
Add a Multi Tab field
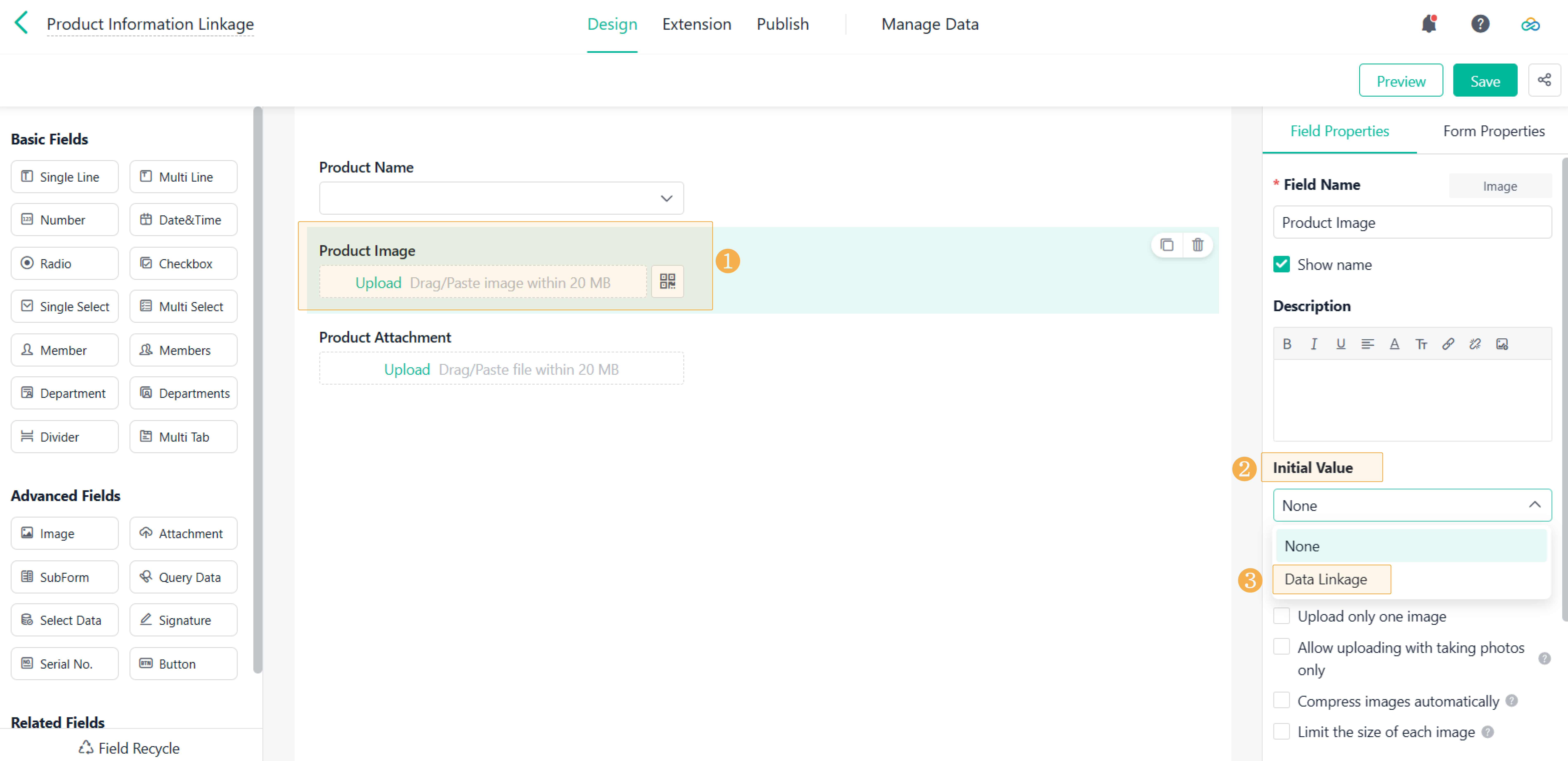[x=183, y=436]
